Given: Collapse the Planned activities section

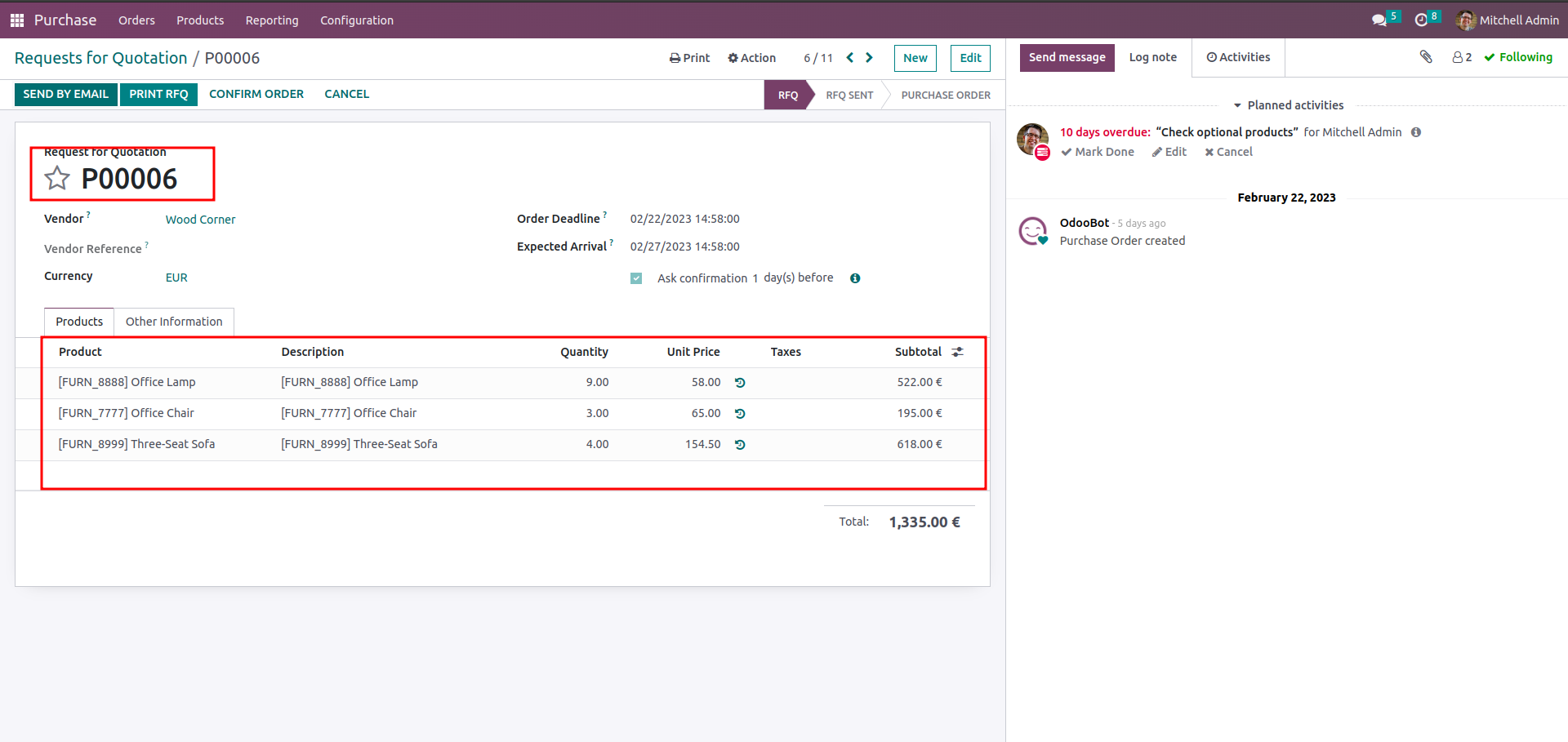Looking at the screenshot, I should tap(1288, 105).
